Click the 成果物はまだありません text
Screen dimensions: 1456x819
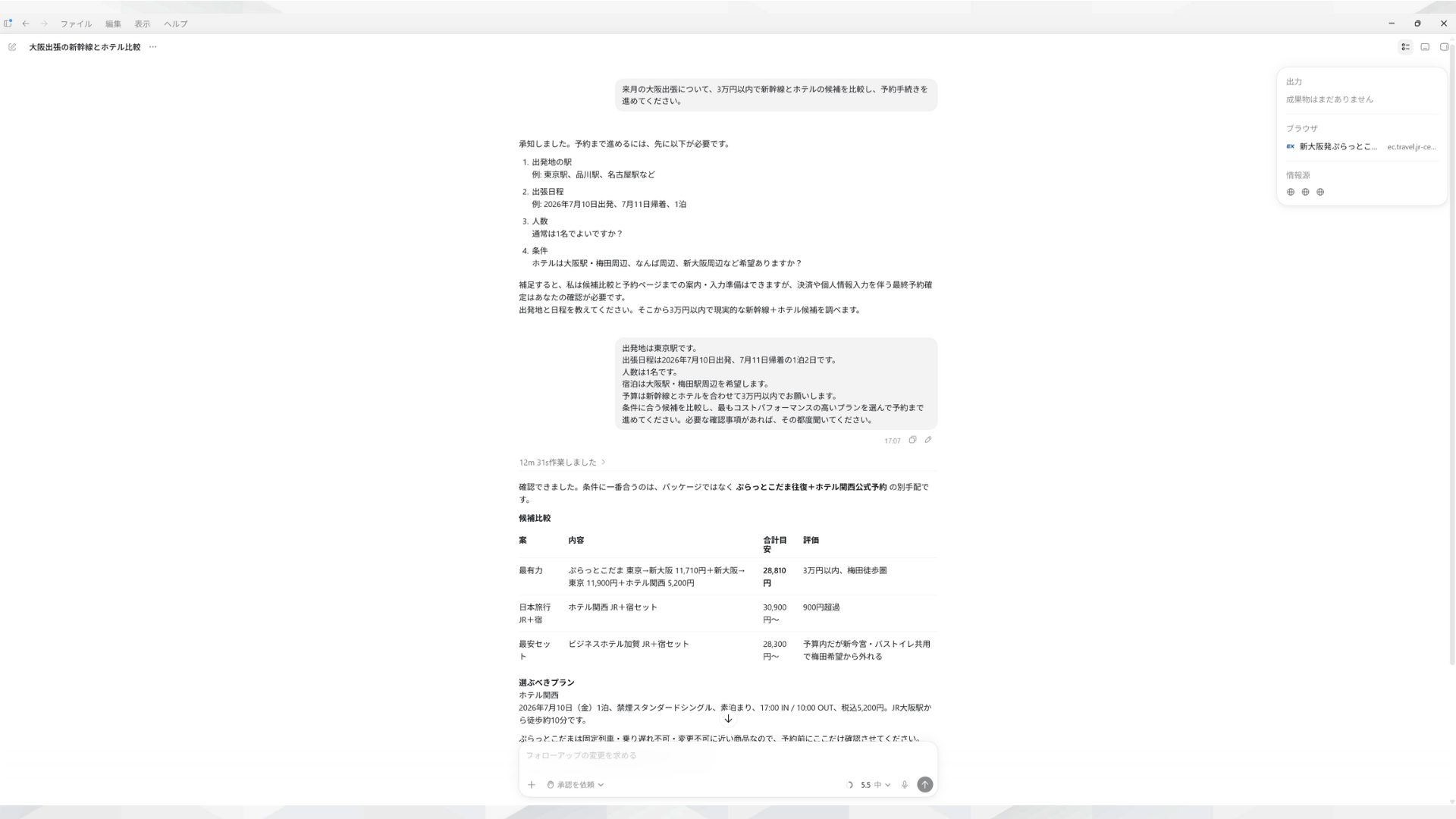pyautogui.click(x=1329, y=99)
